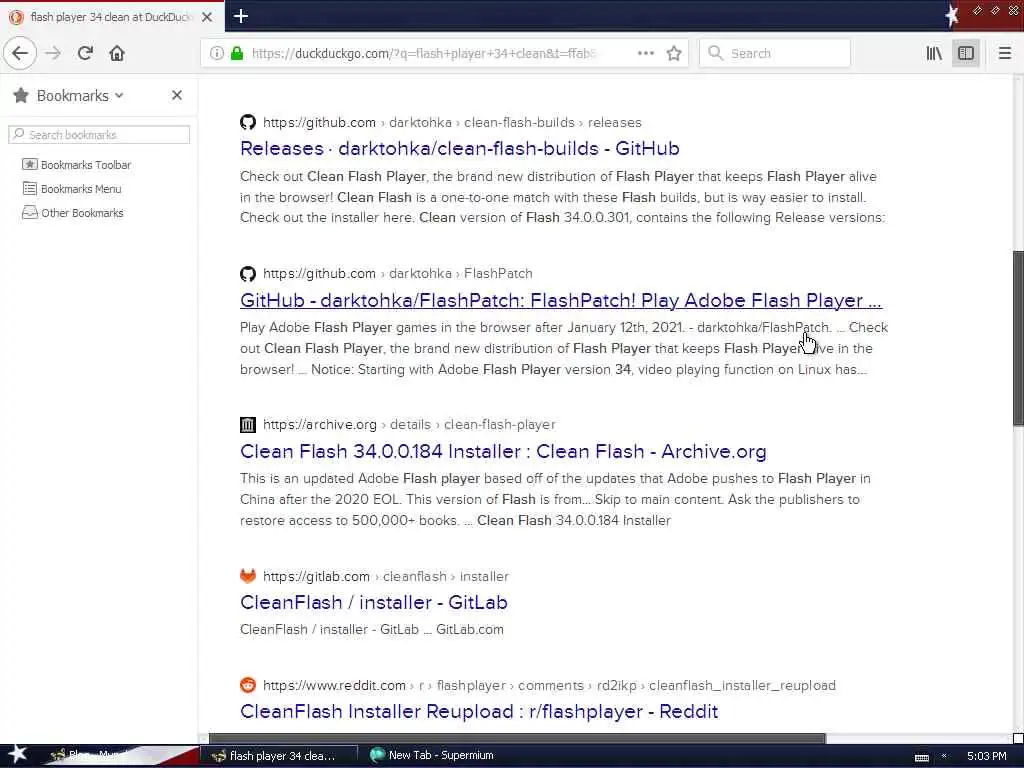Click the gitlab.com cleanflash installer URL
The image size is (1024, 768).
[x=386, y=576]
